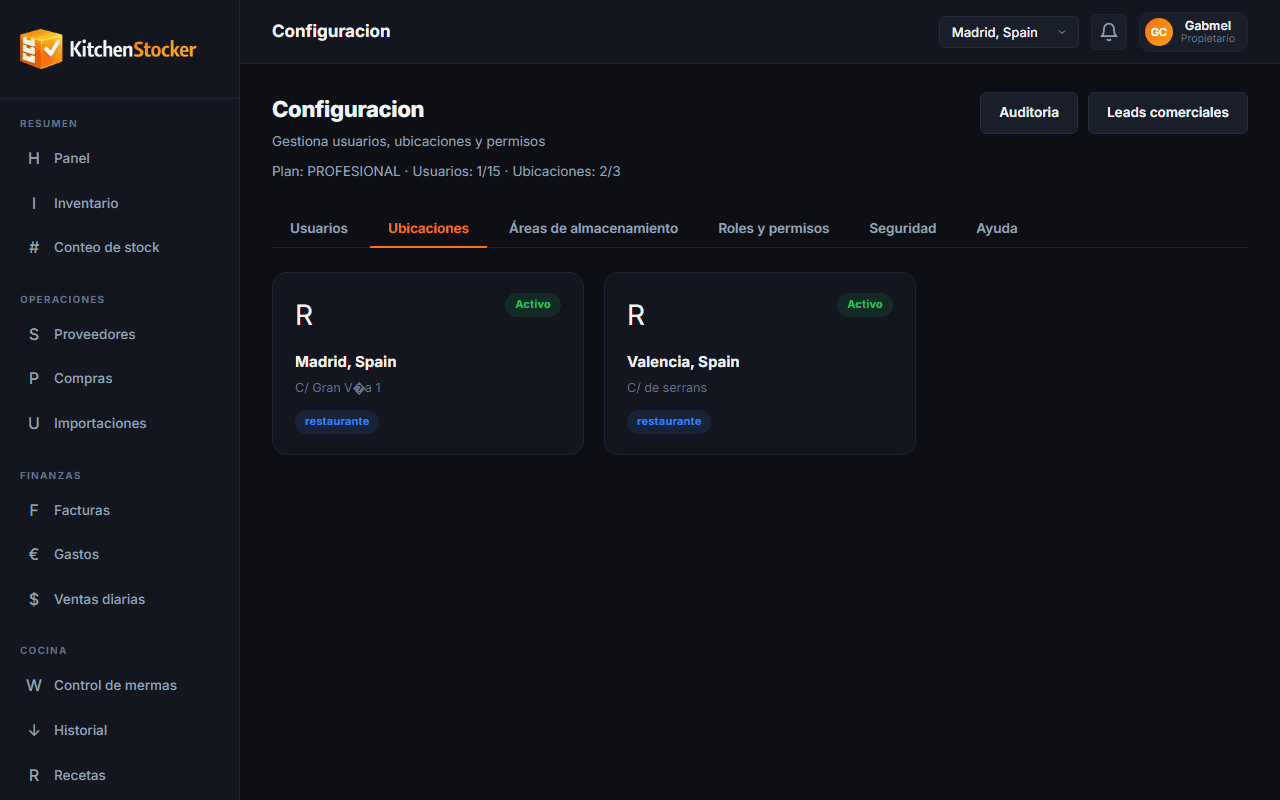Switch to the Usuarios tab

click(319, 228)
